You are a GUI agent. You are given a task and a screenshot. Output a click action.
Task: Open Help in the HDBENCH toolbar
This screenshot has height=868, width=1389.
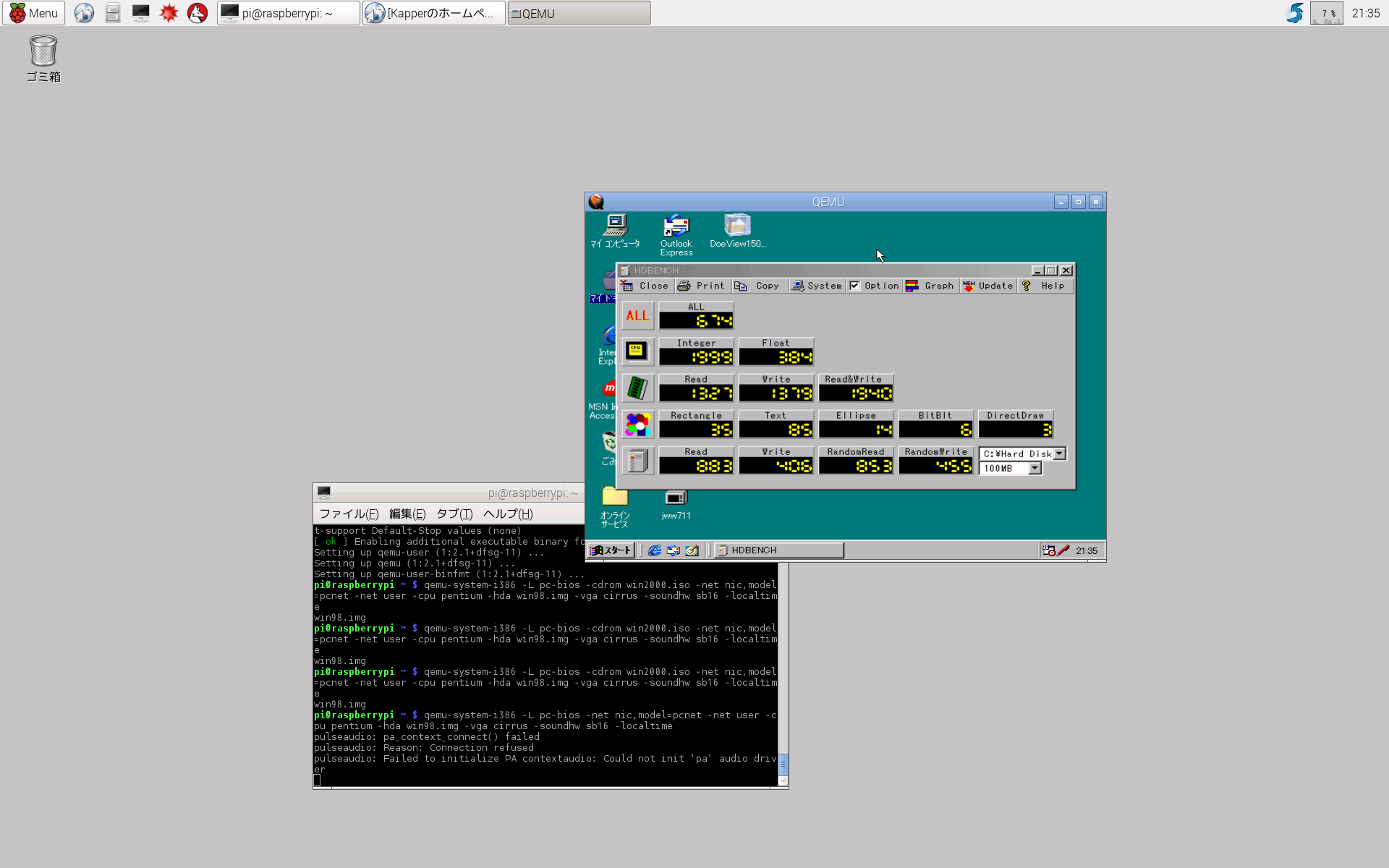pyautogui.click(x=1045, y=286)
